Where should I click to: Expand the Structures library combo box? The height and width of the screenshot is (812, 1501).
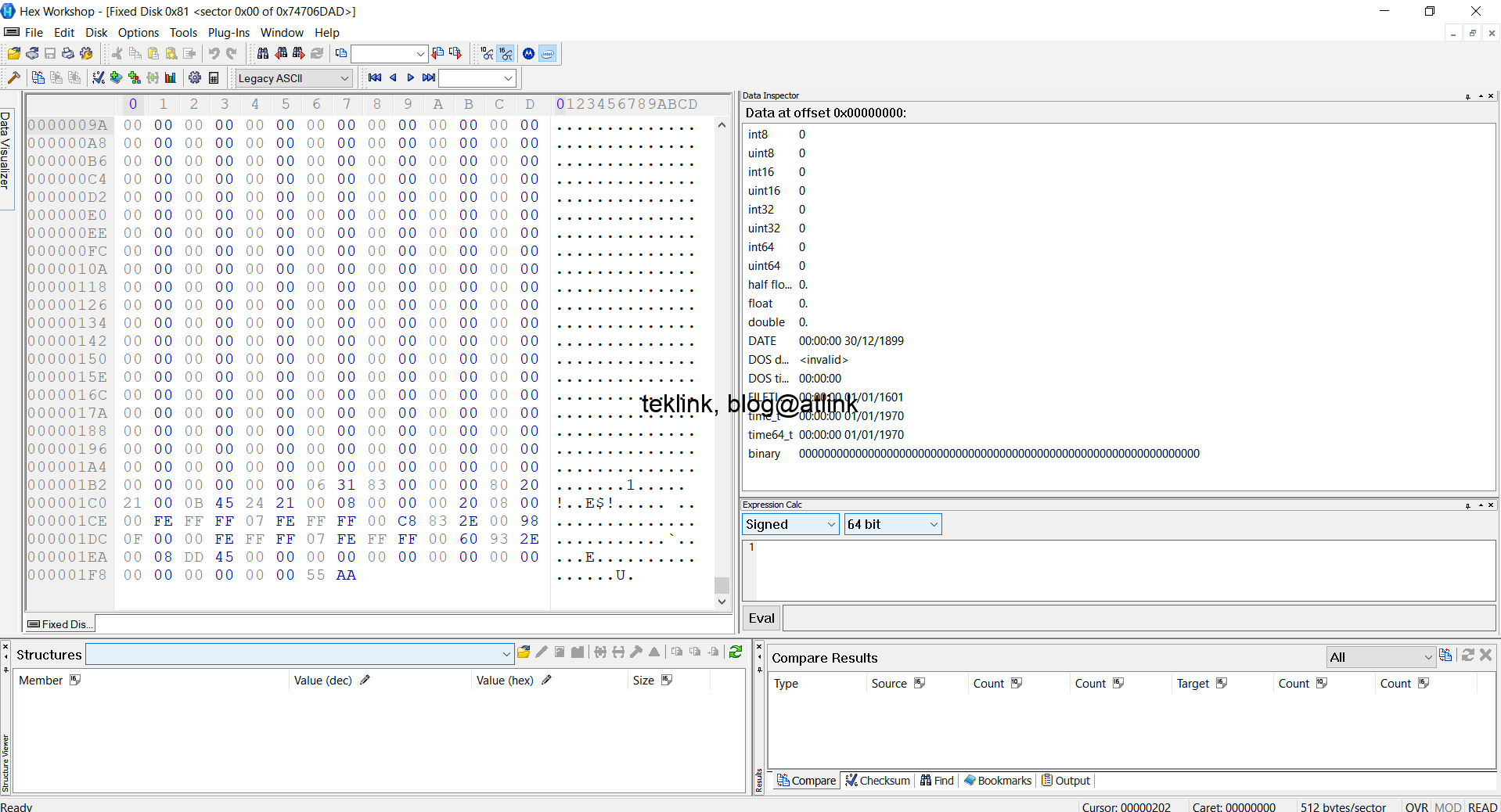[x=506, y=654]
